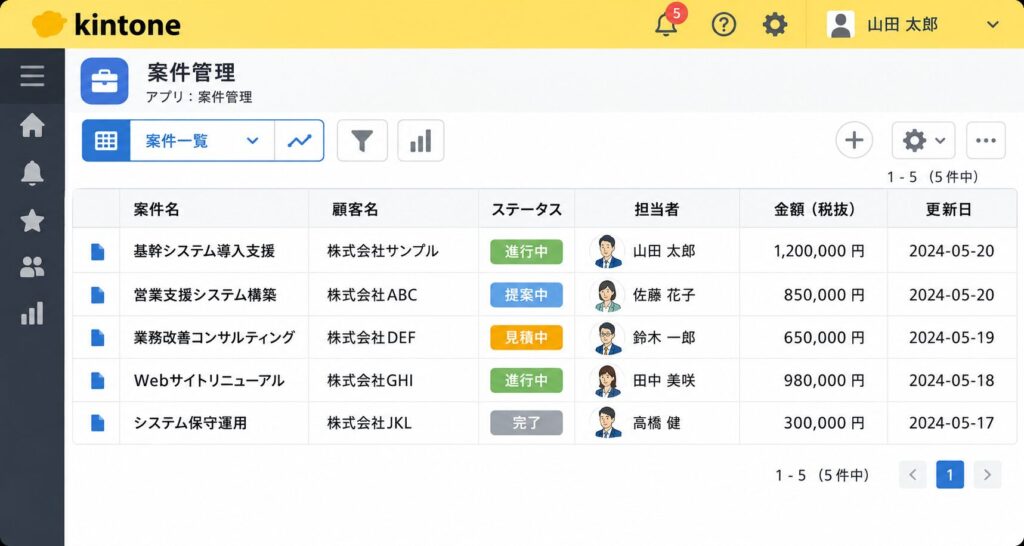This screenshot has height=546, width=1024.
Task: Click assignee 田中 美咲
Action: point(664,381)
